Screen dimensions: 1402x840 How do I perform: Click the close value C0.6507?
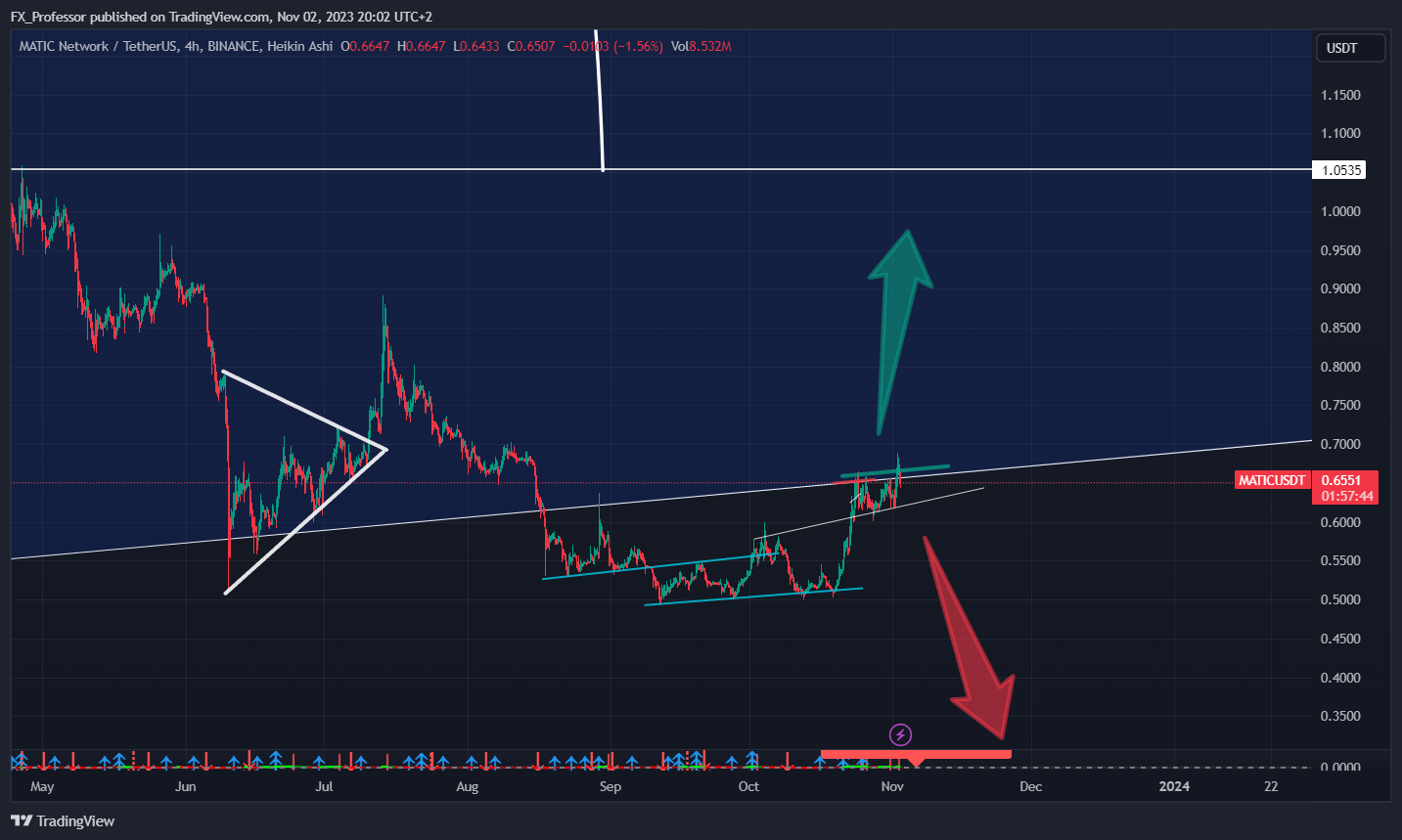[531, 46]
